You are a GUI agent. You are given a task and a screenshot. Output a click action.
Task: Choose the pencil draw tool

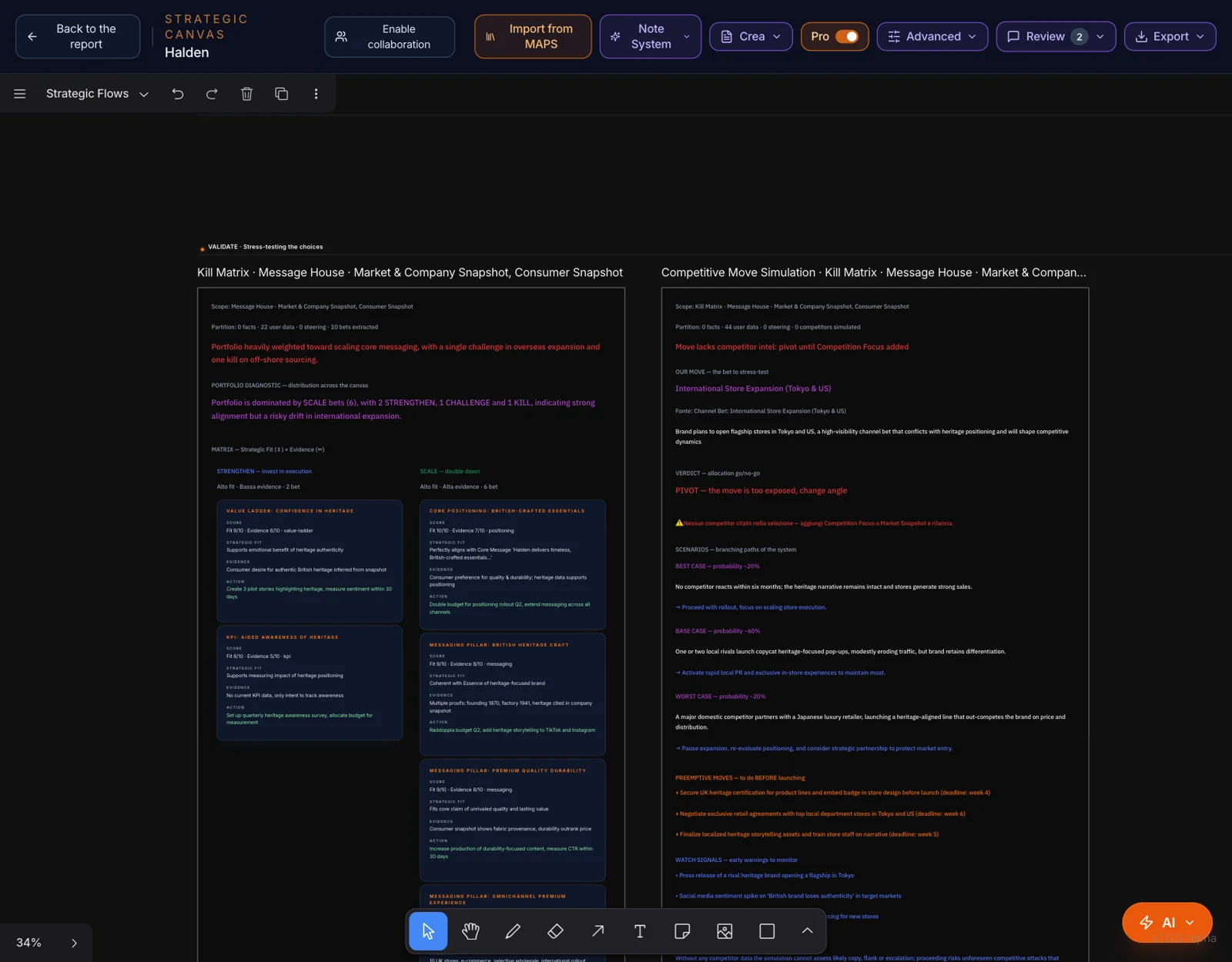[513, 931]
